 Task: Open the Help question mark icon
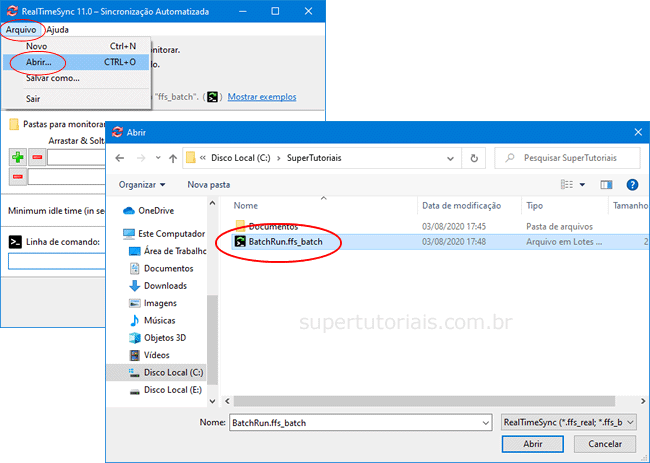click(x=632, y=185)
